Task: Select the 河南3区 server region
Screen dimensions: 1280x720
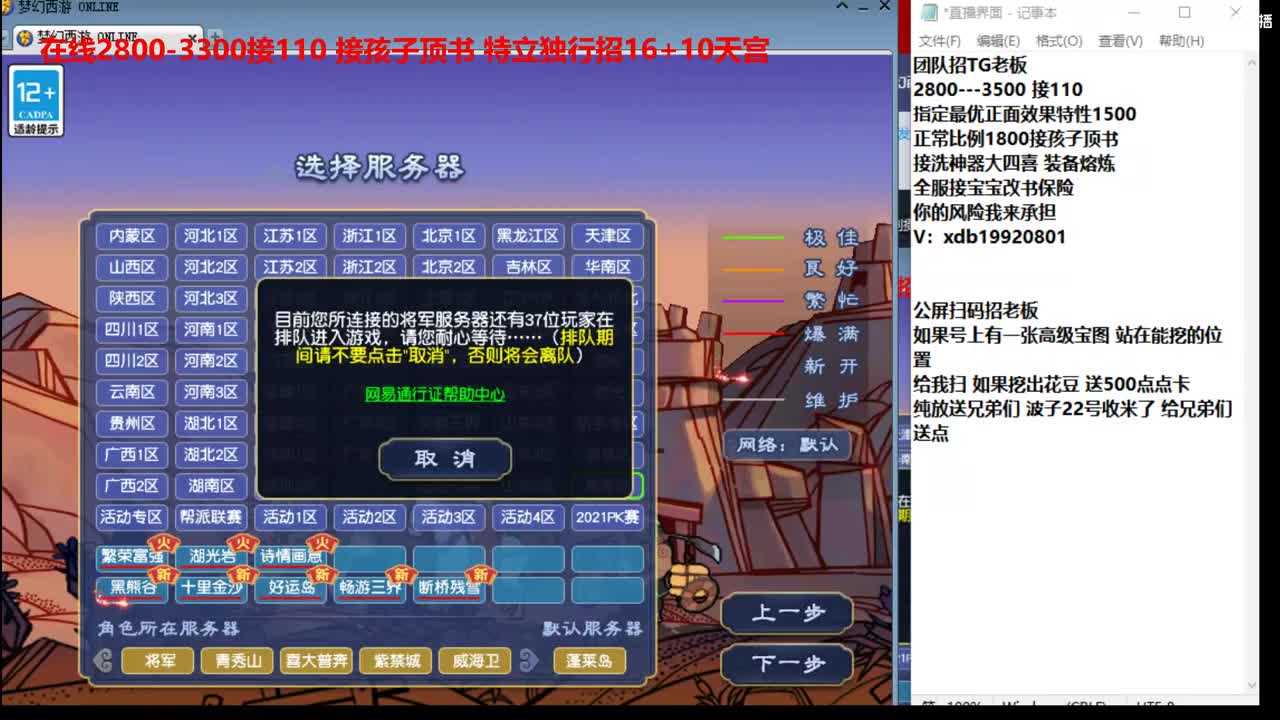Action: [x=211, y=392]
